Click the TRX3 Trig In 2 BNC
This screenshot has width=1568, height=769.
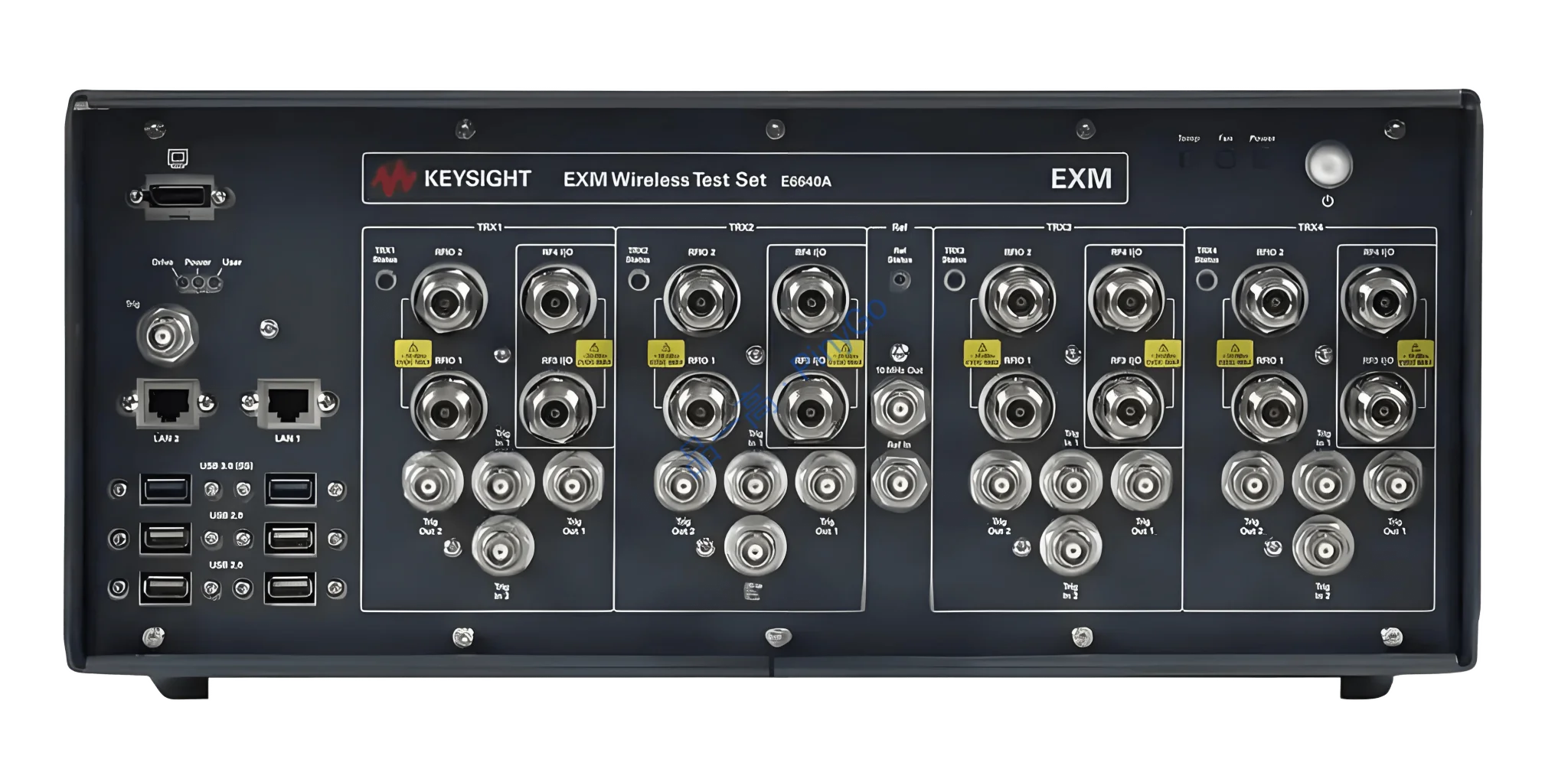point(1070,547)
